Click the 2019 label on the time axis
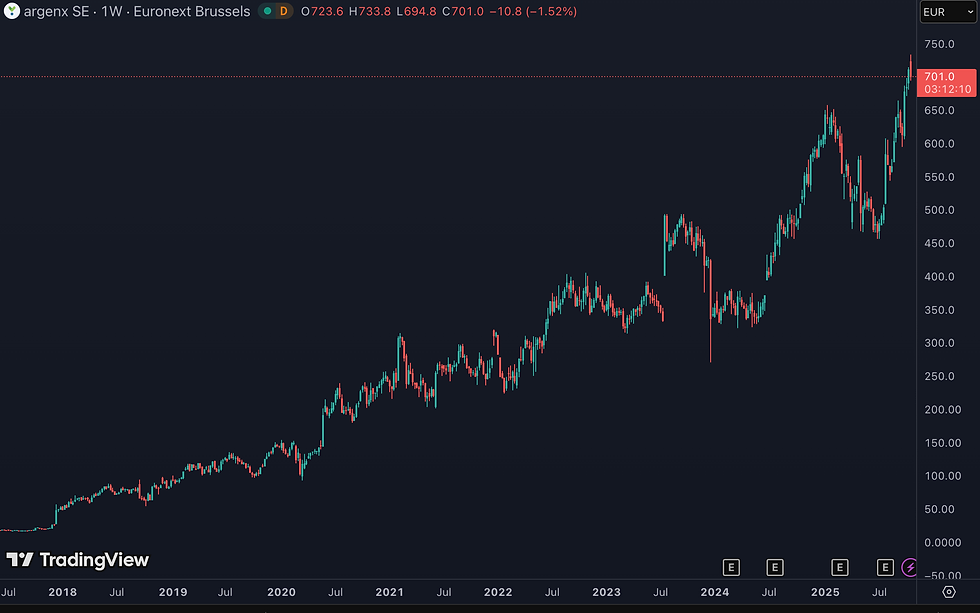This screenshot has height=613, width=980. coord(173,592)
